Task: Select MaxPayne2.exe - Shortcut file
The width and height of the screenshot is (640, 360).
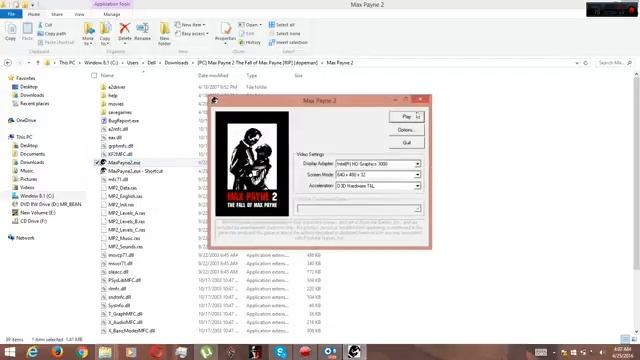Action: coord(135,171)
